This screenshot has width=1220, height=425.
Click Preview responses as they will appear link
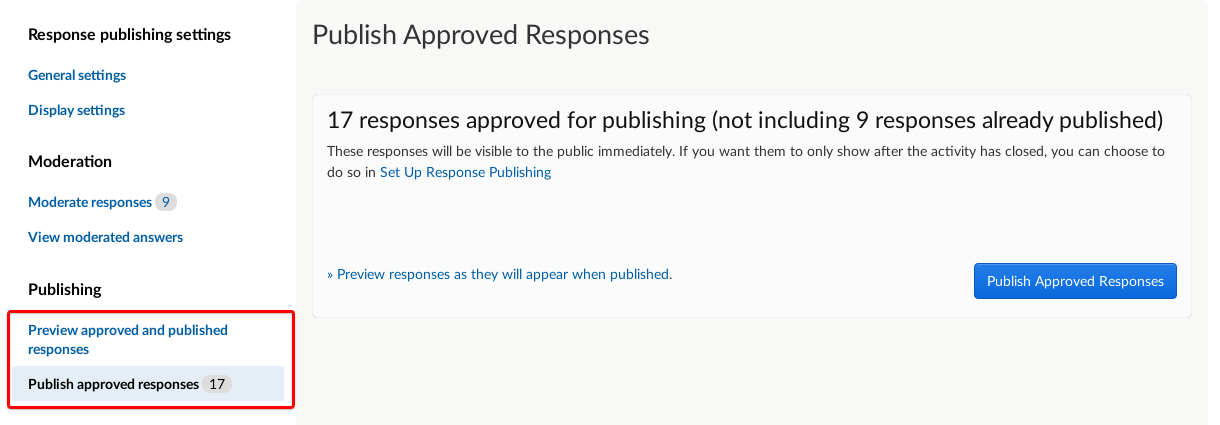click(x=499, y=274)
